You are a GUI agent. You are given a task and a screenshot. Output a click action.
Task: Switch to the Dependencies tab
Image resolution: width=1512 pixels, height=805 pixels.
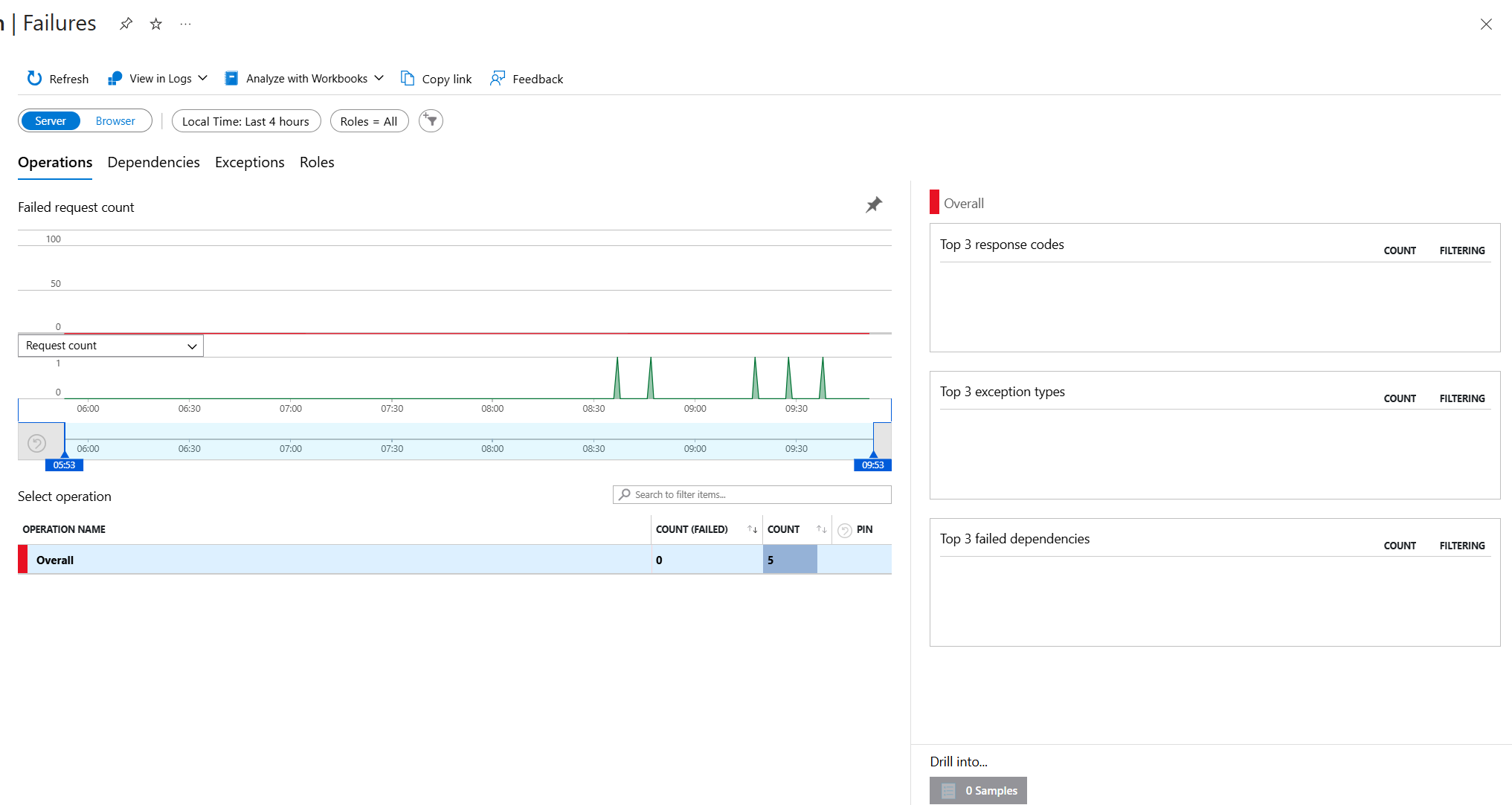(153, 162)
